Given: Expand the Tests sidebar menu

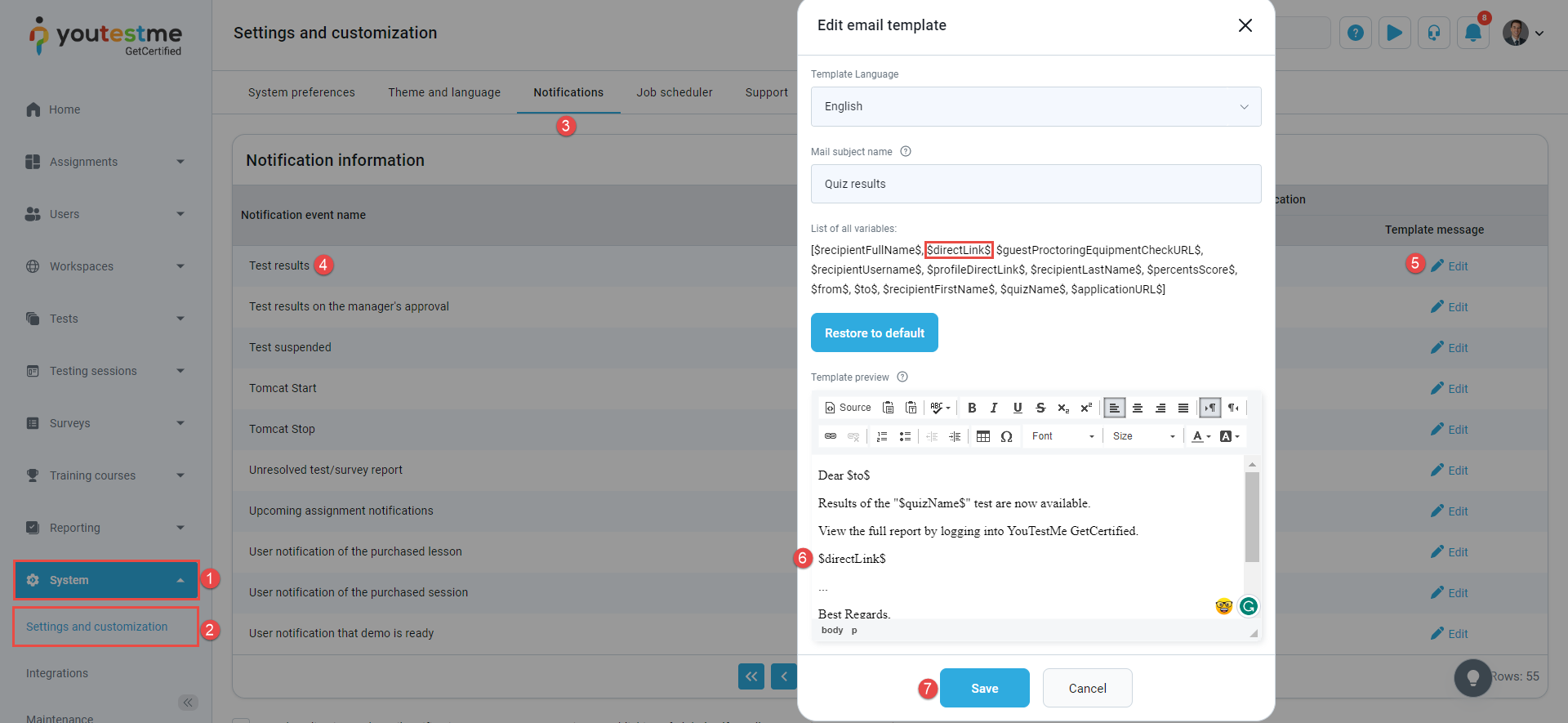Looking at the screenshot, I should [x=106, y=319].
